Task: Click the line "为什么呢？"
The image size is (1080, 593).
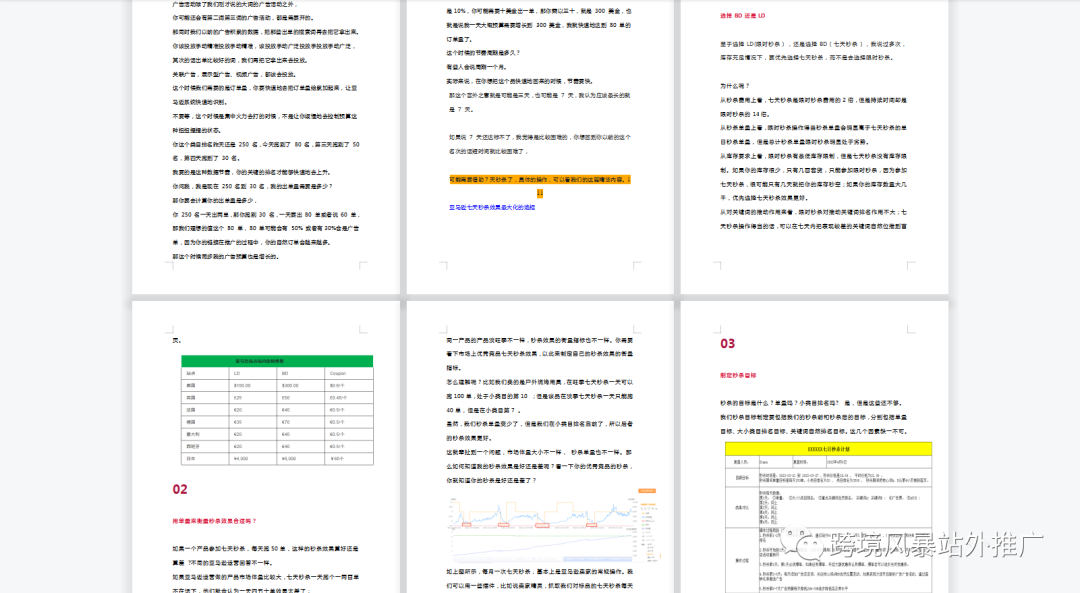Action: coord(734,86)
